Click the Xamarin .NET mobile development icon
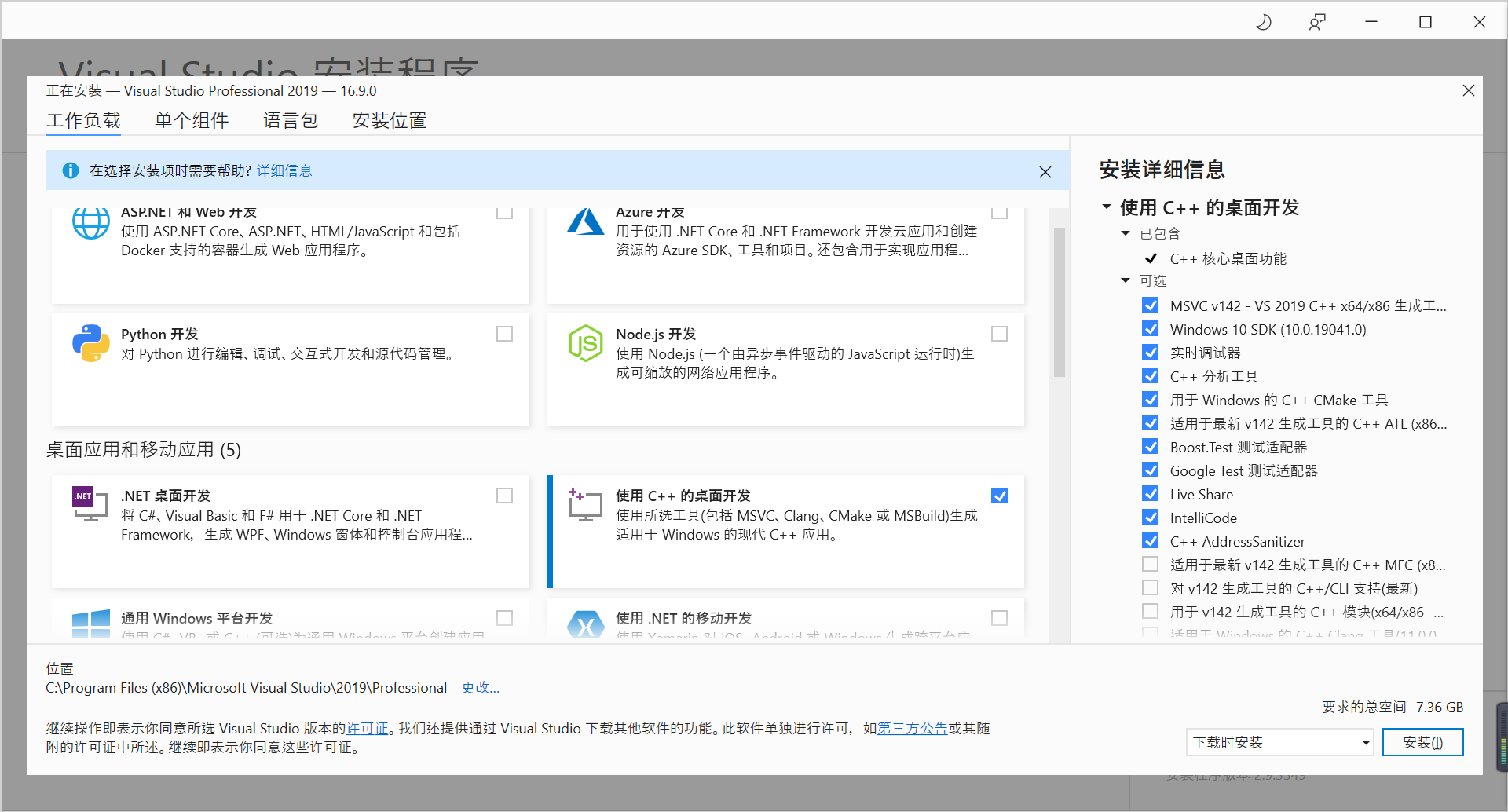This screenshot has height=812, width=1508. 586,624
